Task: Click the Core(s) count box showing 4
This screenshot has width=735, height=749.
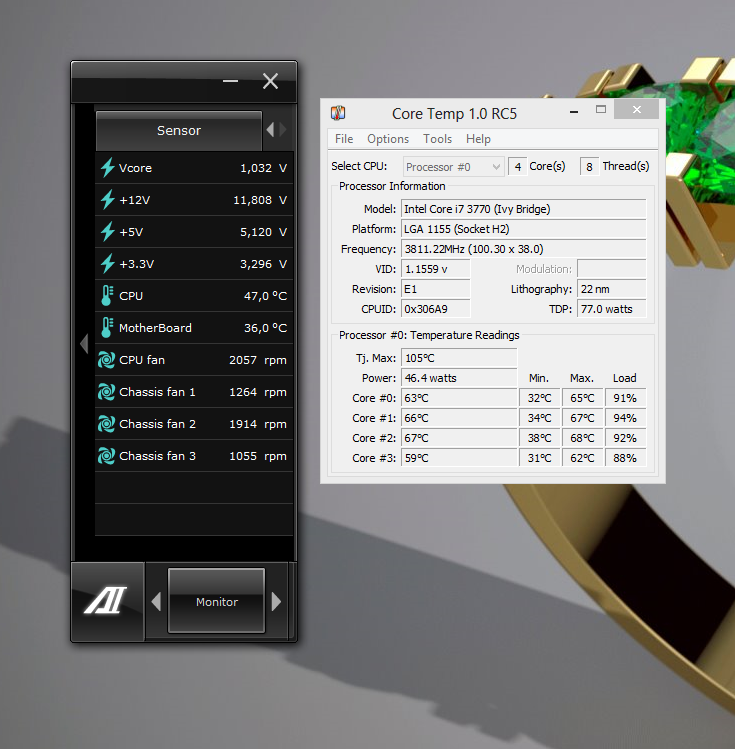Action: [518, 167]
